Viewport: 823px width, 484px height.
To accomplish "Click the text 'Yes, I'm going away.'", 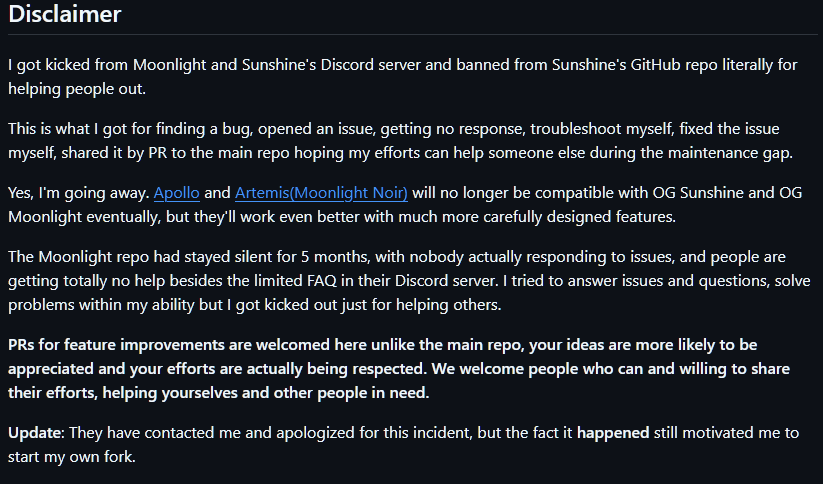I will pos(79,193).
